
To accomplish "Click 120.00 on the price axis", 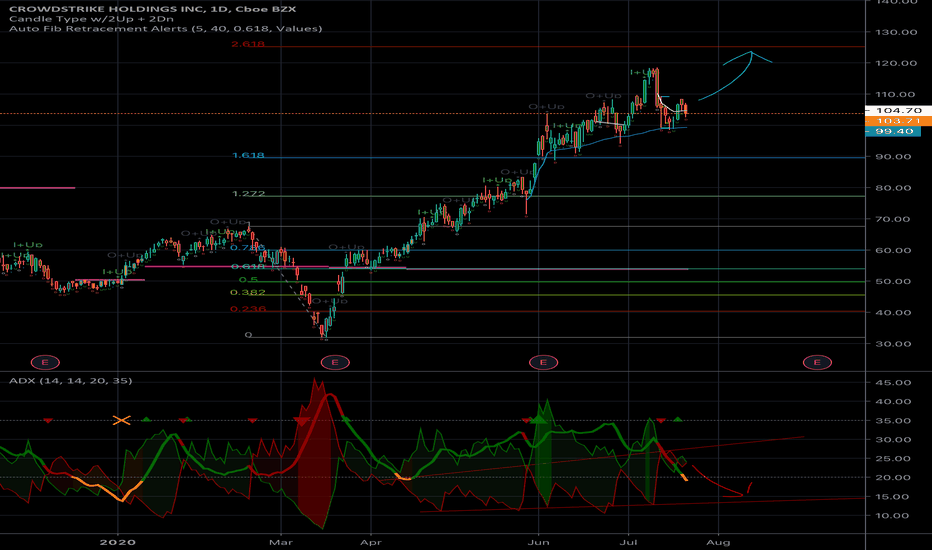I will [x=896, y=63].
